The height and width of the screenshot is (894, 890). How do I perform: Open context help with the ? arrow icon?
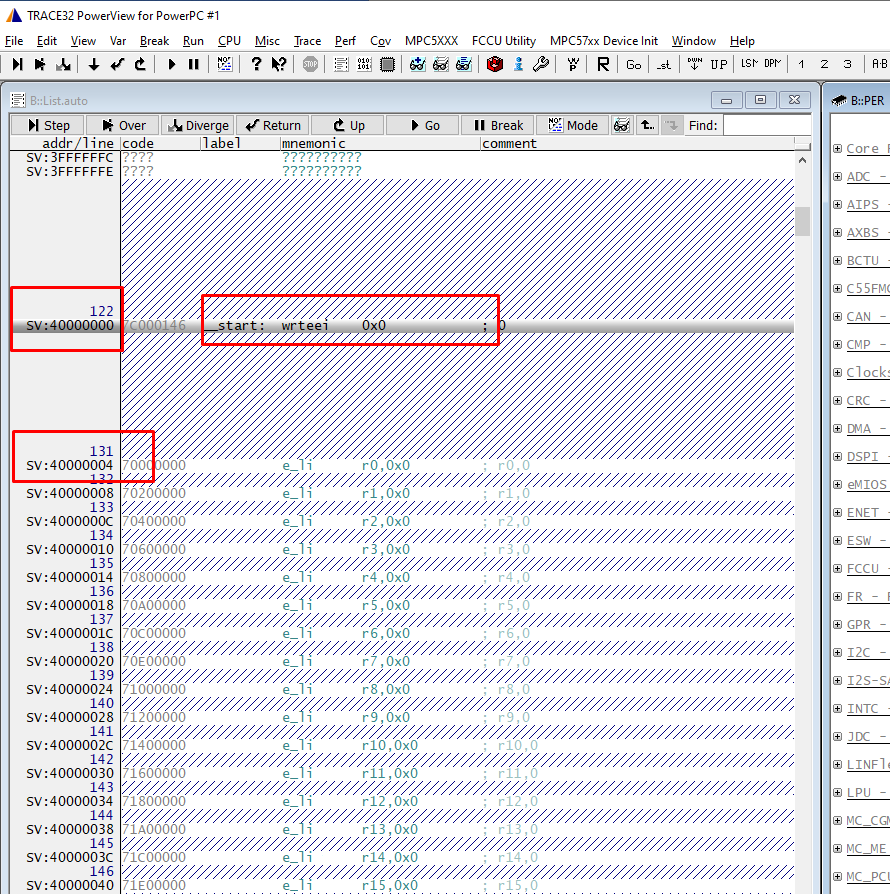pyautogui.click(x=280, y=64)
